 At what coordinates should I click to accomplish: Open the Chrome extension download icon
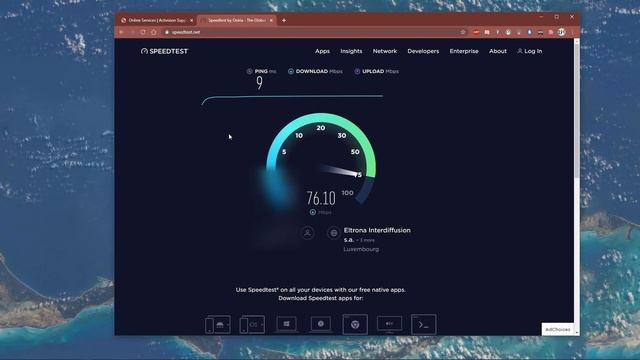pyautogui.click(x=355, y=324)
